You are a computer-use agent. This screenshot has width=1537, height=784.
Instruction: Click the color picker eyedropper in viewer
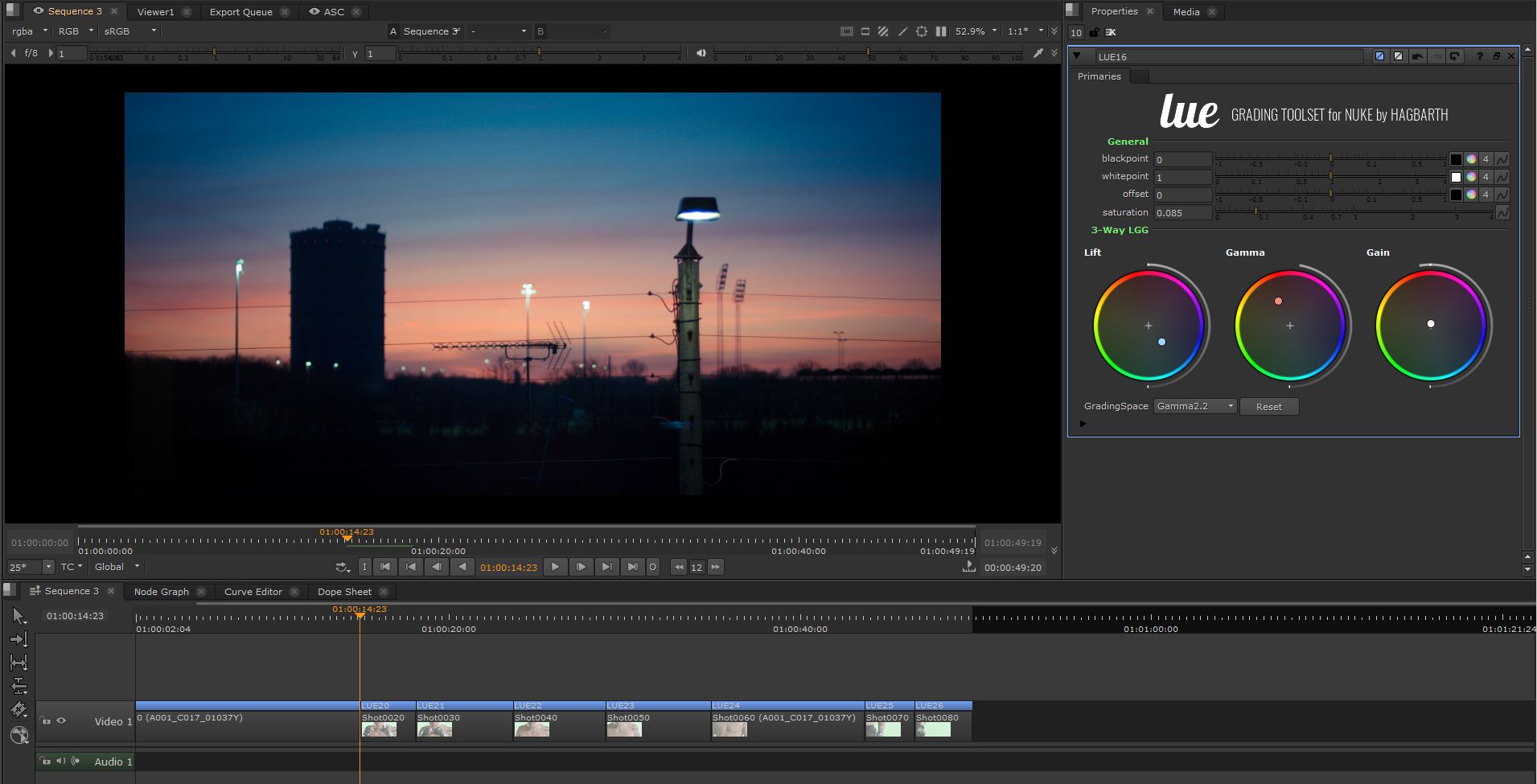click(x=1038, y=53)
